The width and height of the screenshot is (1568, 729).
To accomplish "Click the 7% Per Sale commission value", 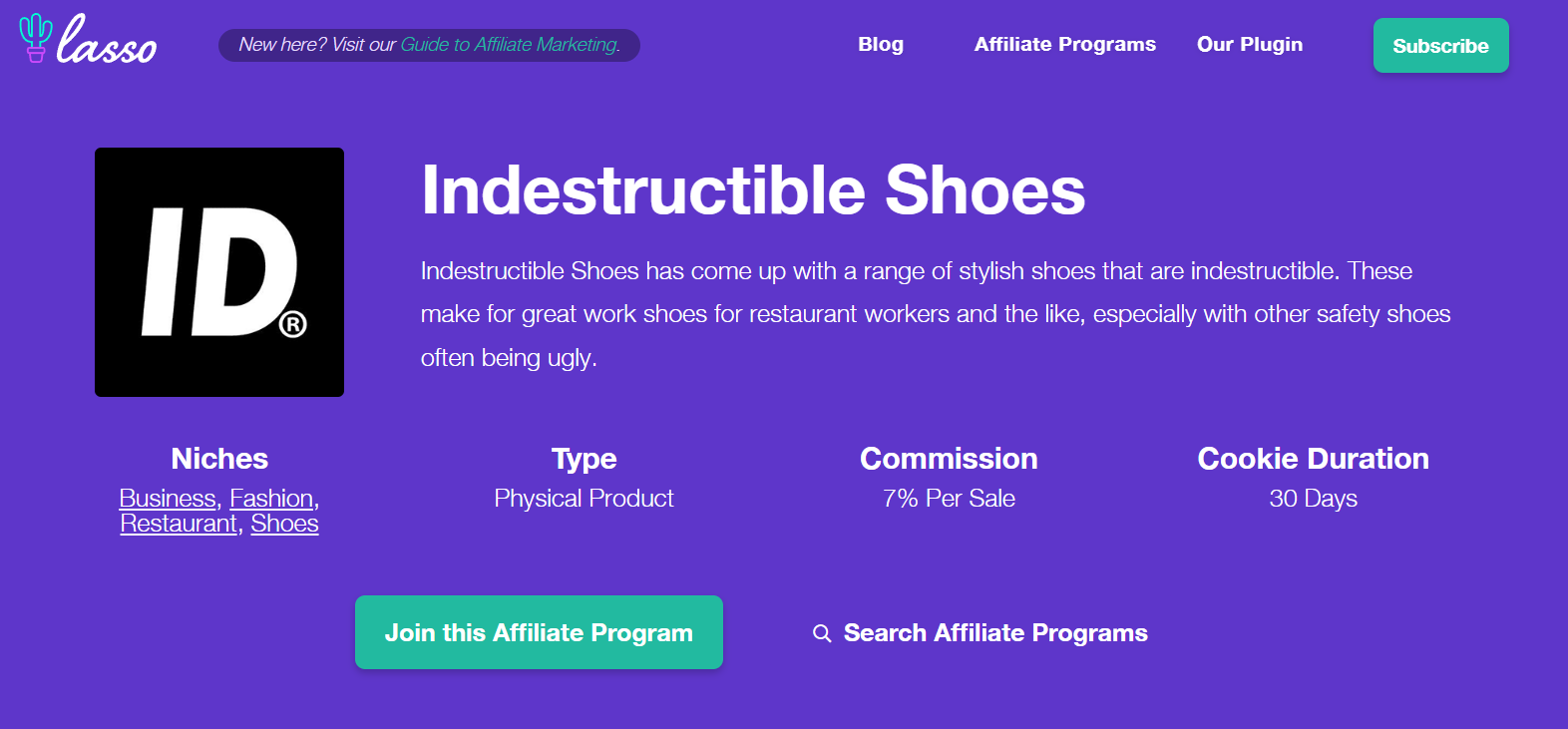I will tap(949, 499).
